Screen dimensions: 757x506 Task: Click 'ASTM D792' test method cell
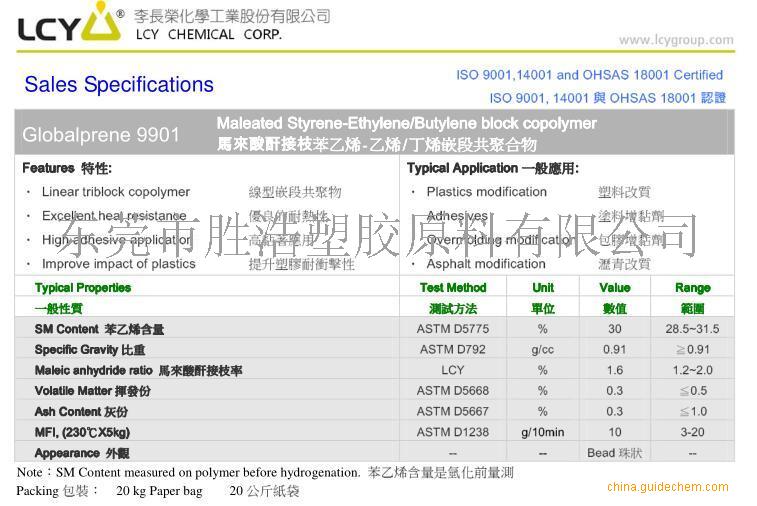(453, 349)
